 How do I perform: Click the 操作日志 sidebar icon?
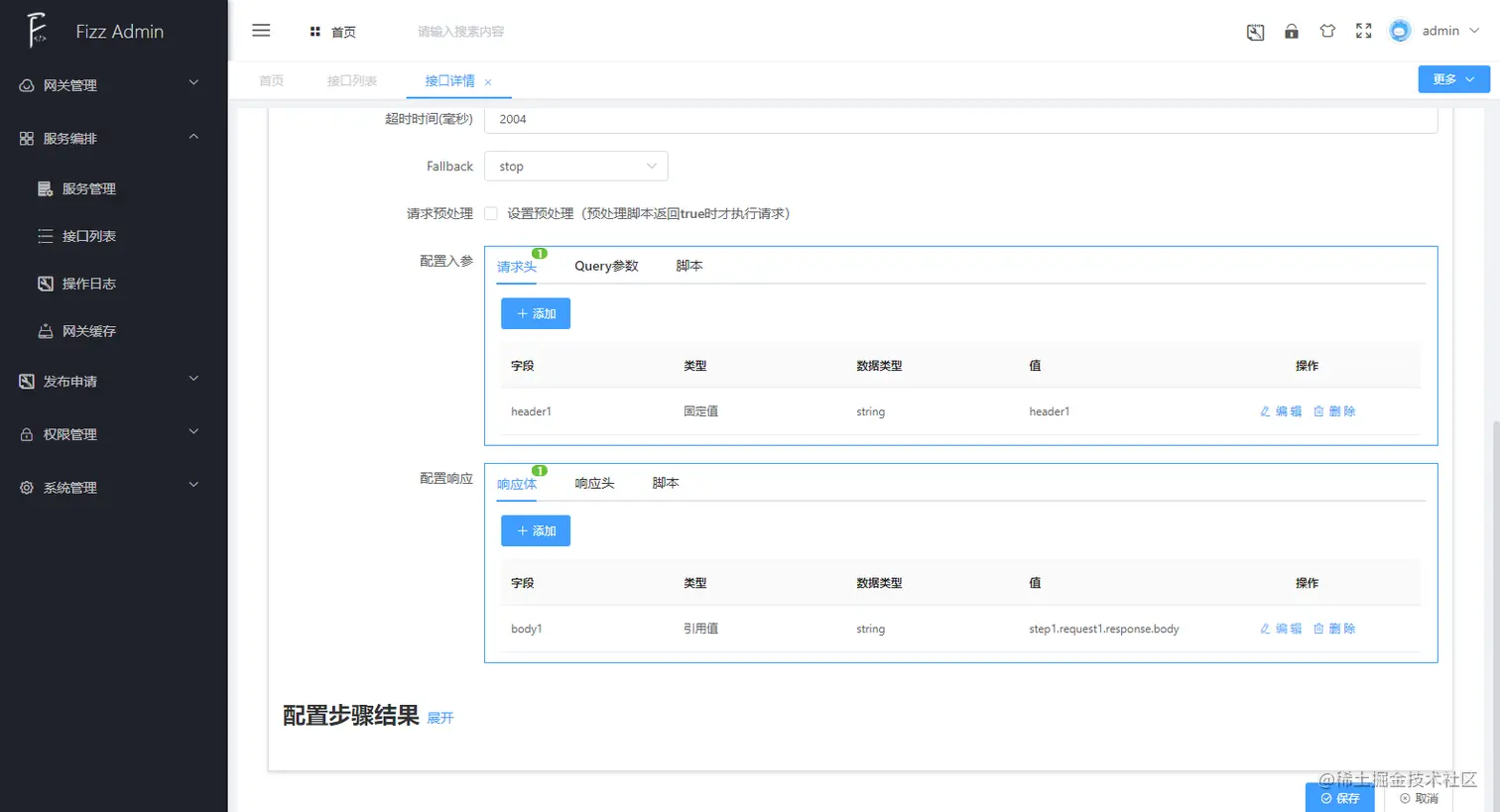[x=46, y=284]
